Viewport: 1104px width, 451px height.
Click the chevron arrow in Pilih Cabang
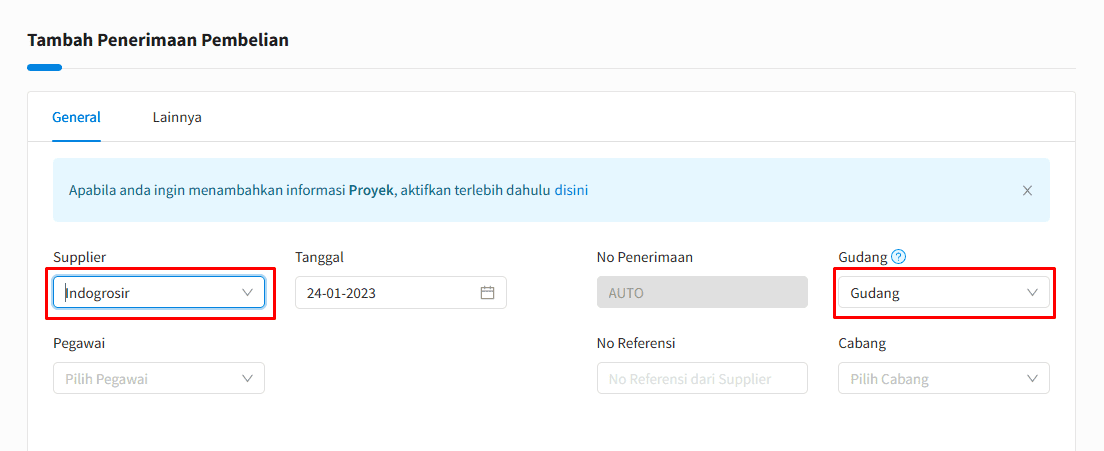click(1032, 379)
